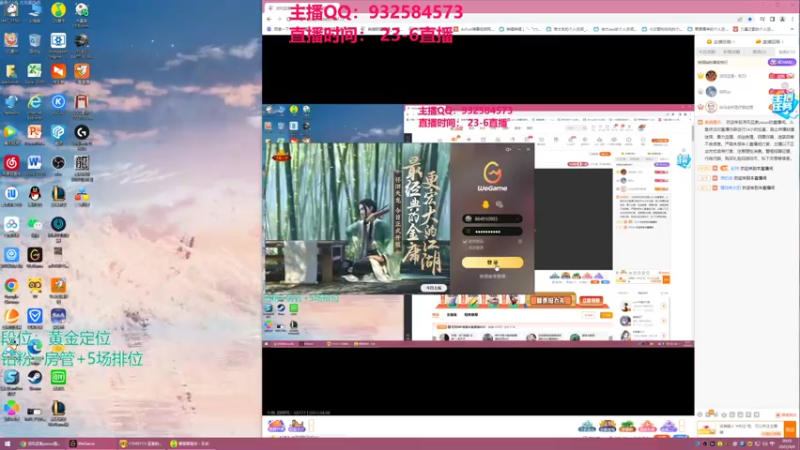Bookmark the page with the star icon
Screen dimensions: 800x450
[750, 19]
